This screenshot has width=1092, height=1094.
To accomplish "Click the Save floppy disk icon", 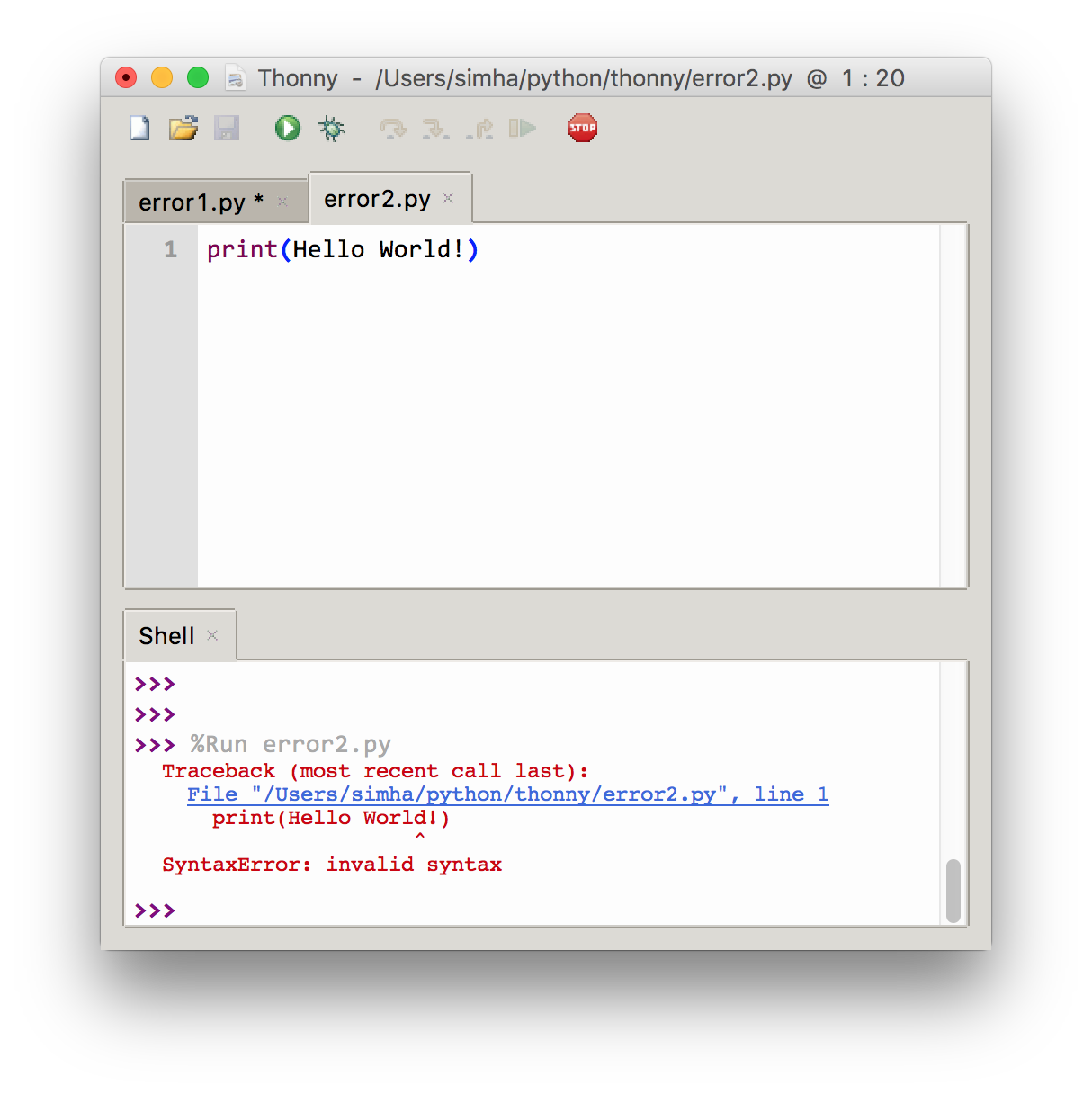I will pyautogui.click(x=227, y=129).
